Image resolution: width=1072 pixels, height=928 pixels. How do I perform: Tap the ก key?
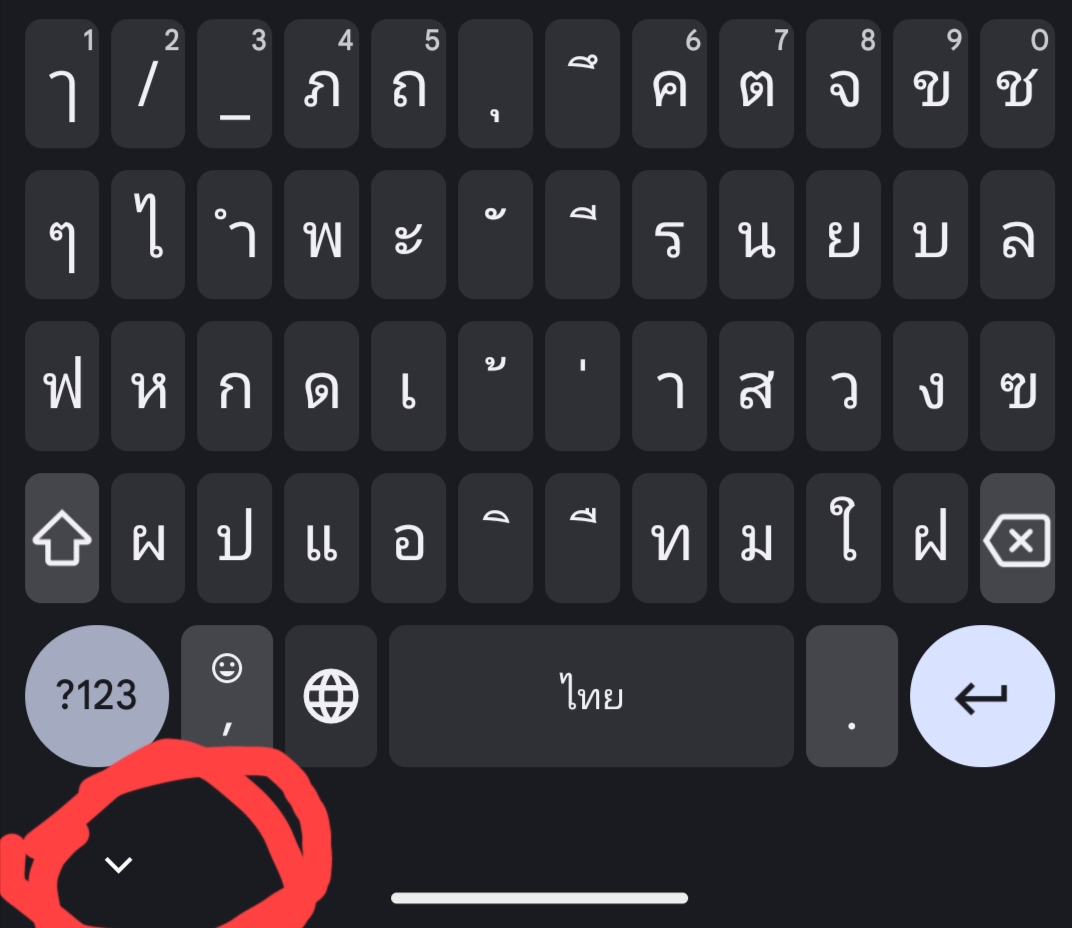(x=234, y=386)
